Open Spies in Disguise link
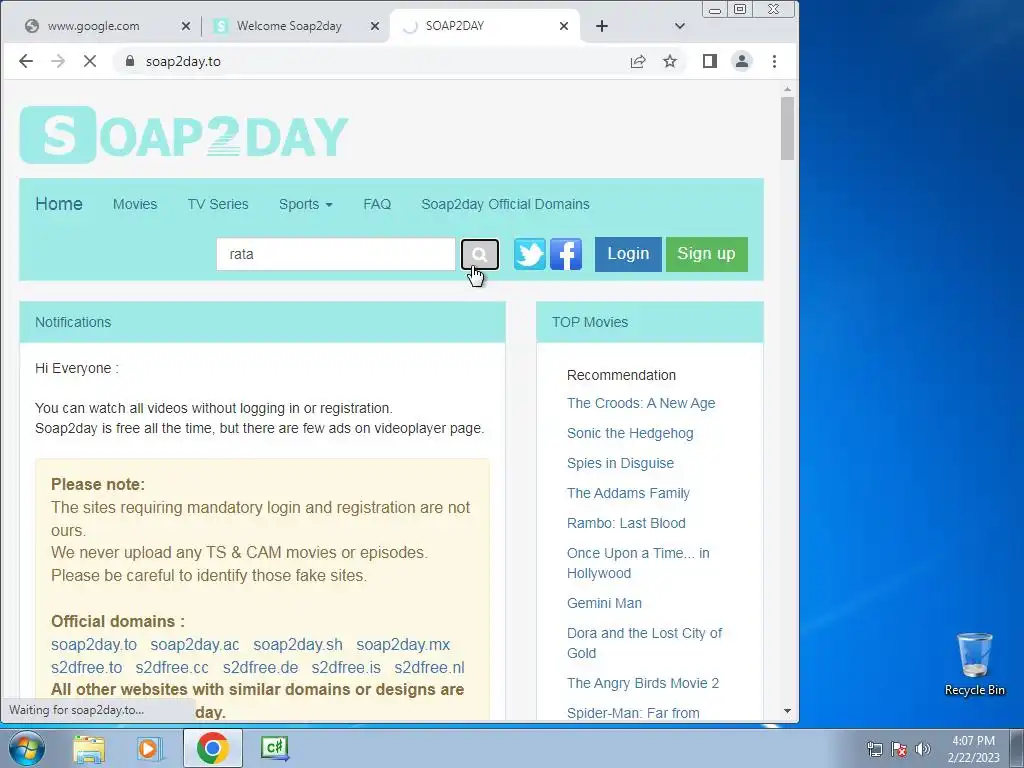Image resolution: width=1024 pixels, height=768 pixels. click(620, 463)
